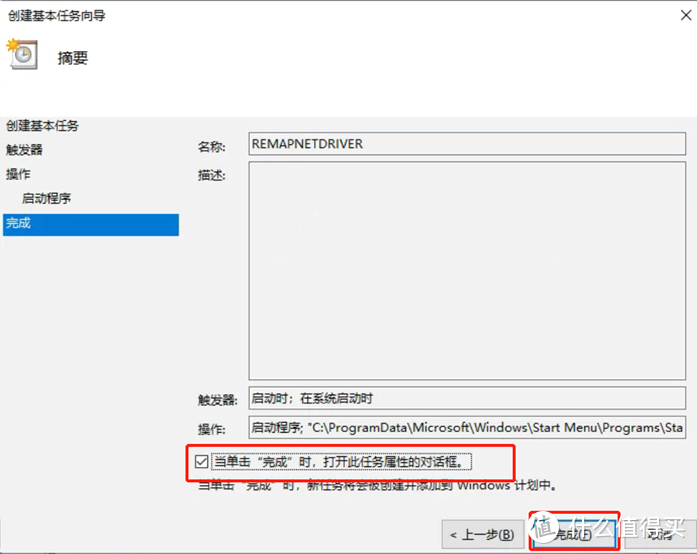Click the task wizard clock icon
The height and width of the screenshot is (554, 697).
(x=22, y=54)
